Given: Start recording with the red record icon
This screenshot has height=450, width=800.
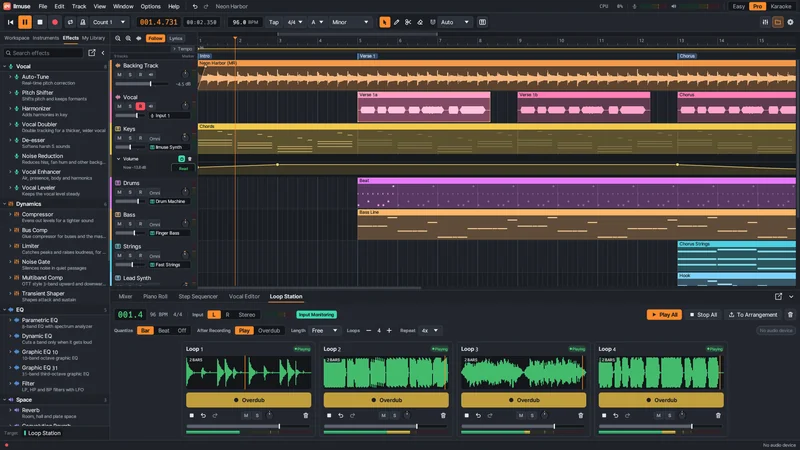Looking at the screenshot, I should (x=55, y=22).
